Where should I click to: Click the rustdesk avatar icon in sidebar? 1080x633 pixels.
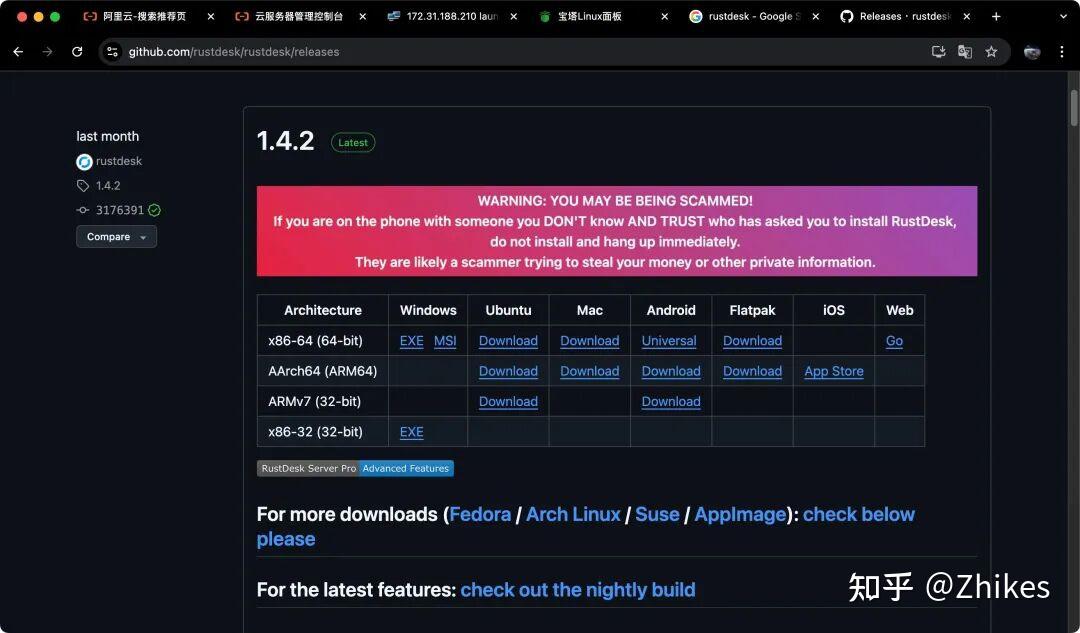[x=84, y=162]
